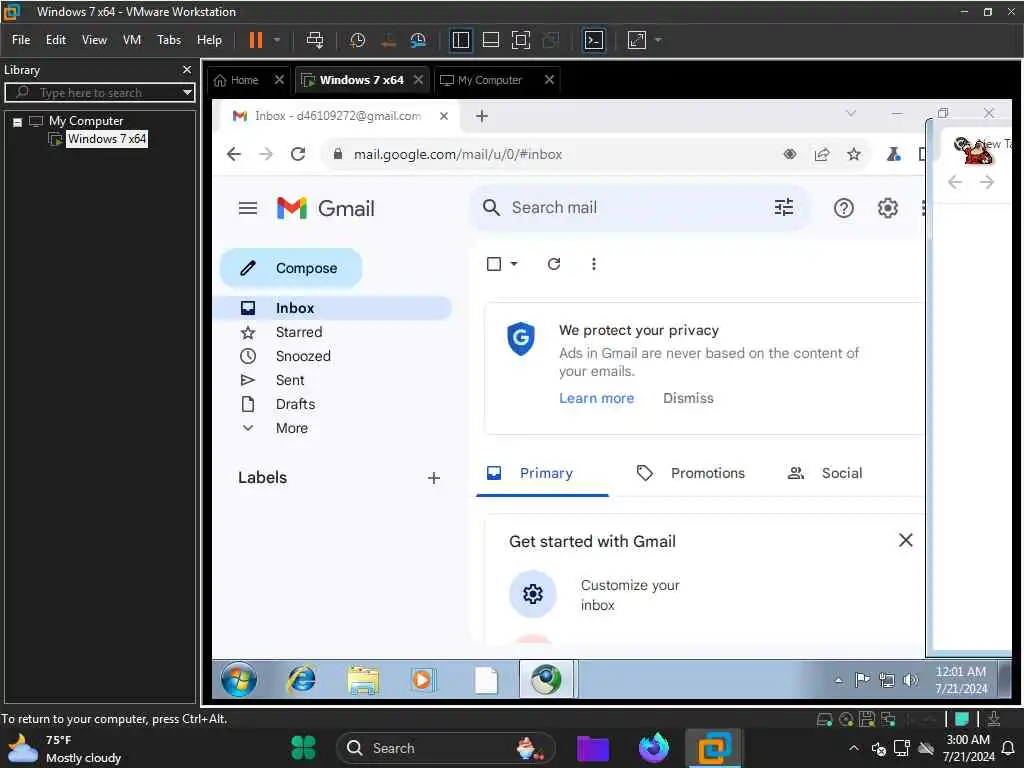The image size is (1024, 768).
Task: Click the stretch guest display icon
Action: (637, 40)
